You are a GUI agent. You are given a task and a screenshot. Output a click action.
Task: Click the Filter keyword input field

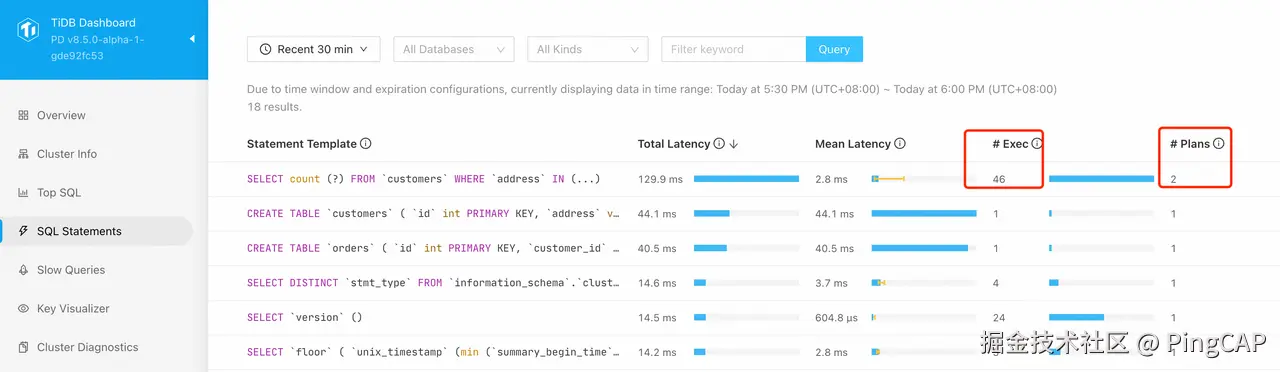click(733, 49)
